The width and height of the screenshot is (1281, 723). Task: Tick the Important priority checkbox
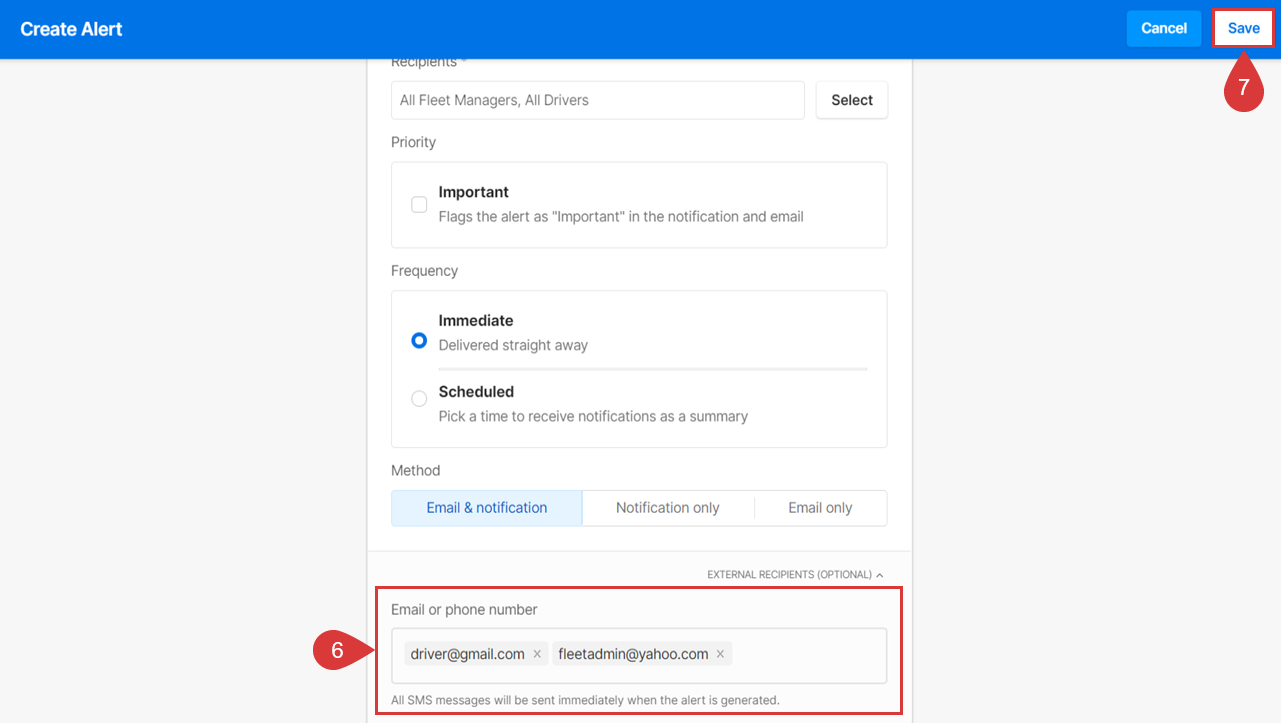pos(420,204)
